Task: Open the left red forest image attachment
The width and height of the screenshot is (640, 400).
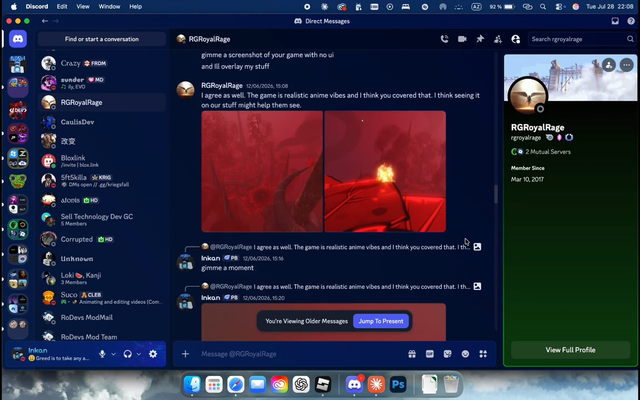Action: point(262,171)
